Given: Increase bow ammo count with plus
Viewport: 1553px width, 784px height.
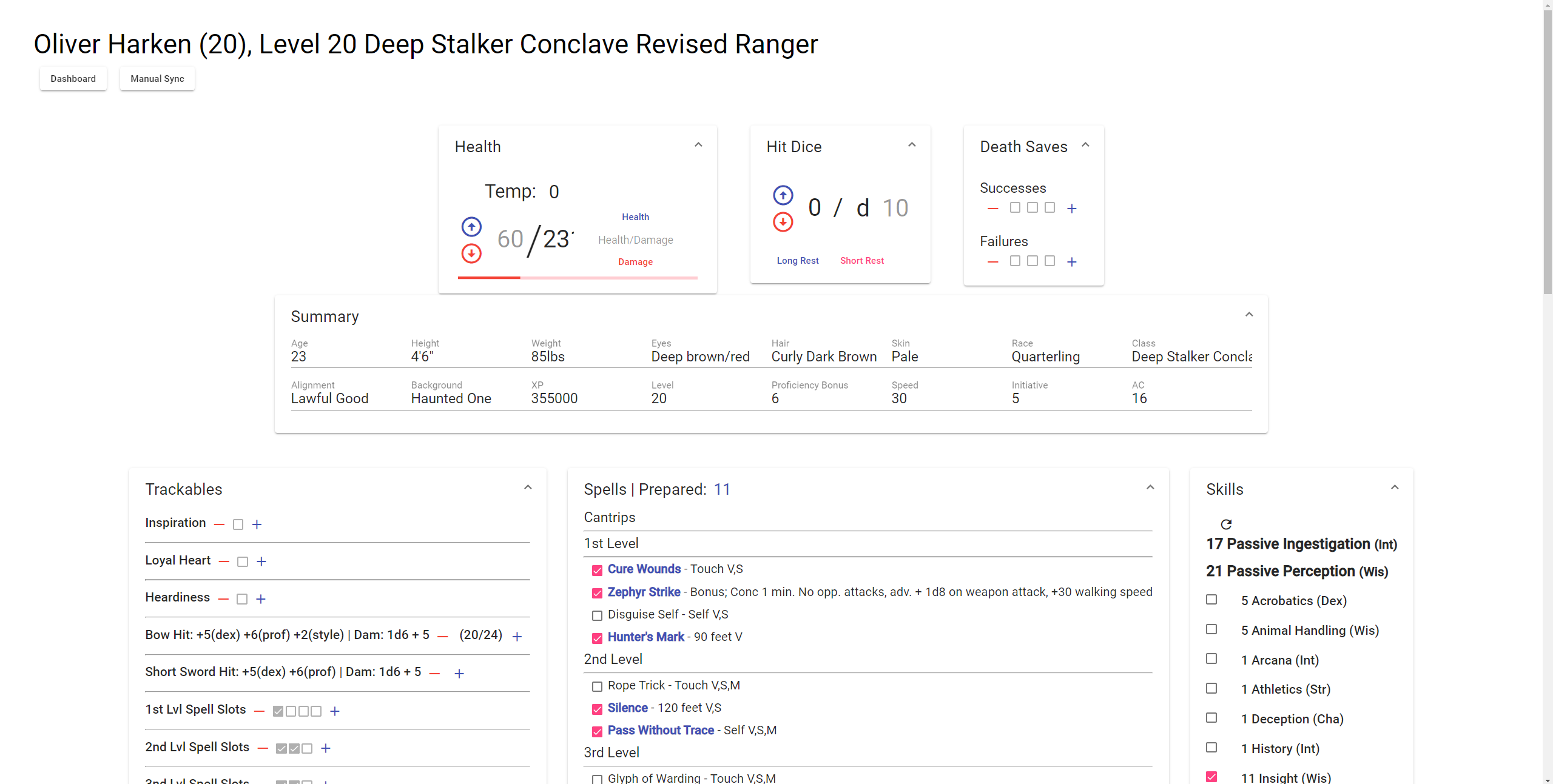Looking at the screenshot, I should point(517,637).
